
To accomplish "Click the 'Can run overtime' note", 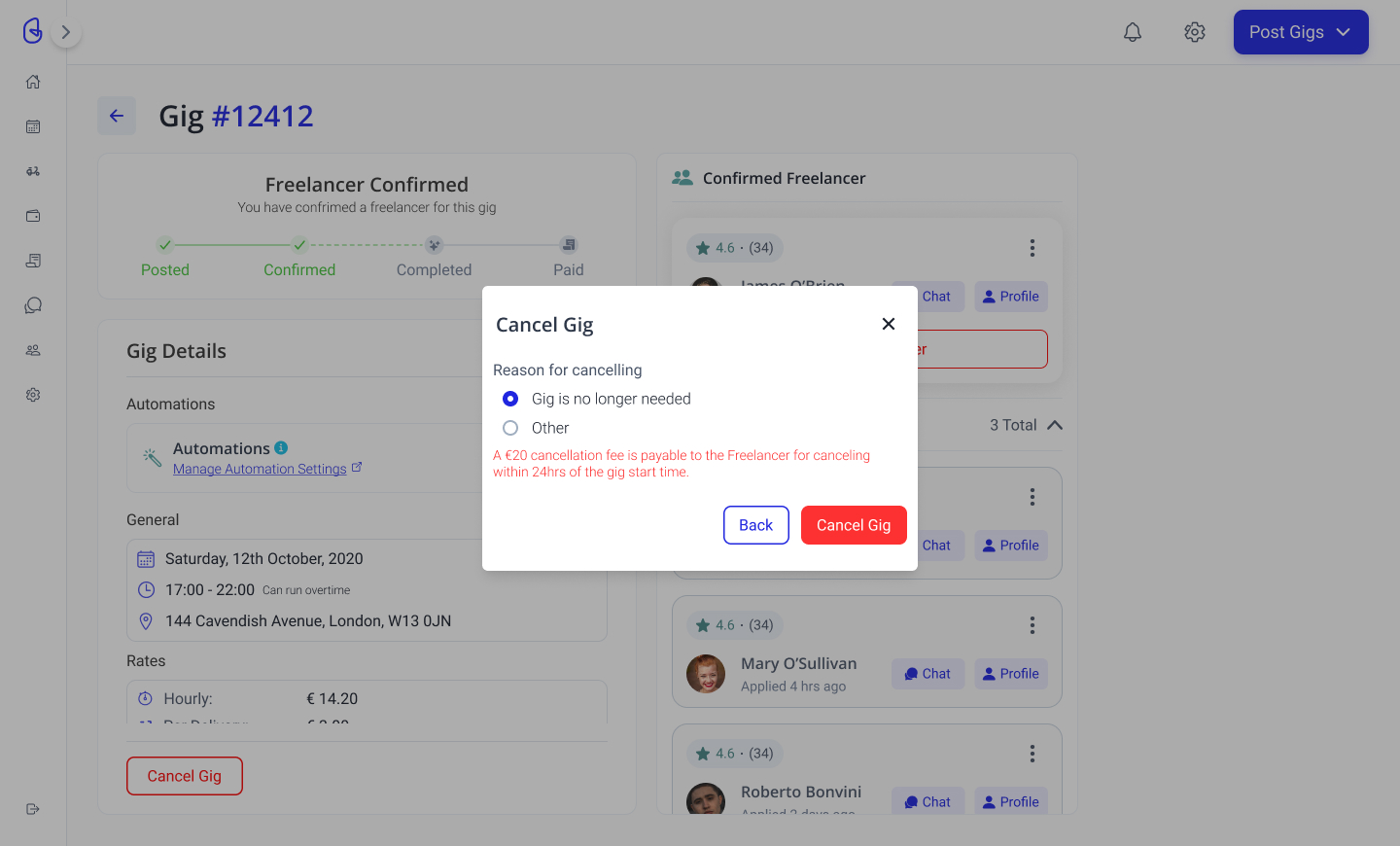I will pyautogui.click(x=306, y=590).
